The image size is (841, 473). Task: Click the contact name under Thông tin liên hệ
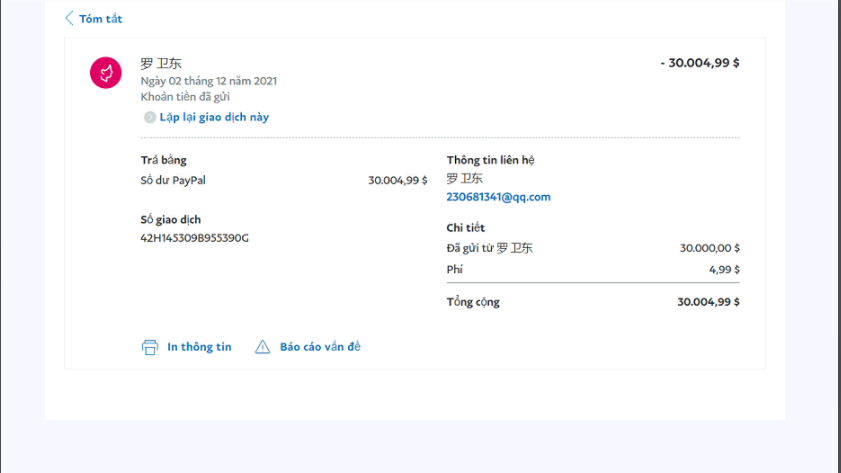coord(464,179)
